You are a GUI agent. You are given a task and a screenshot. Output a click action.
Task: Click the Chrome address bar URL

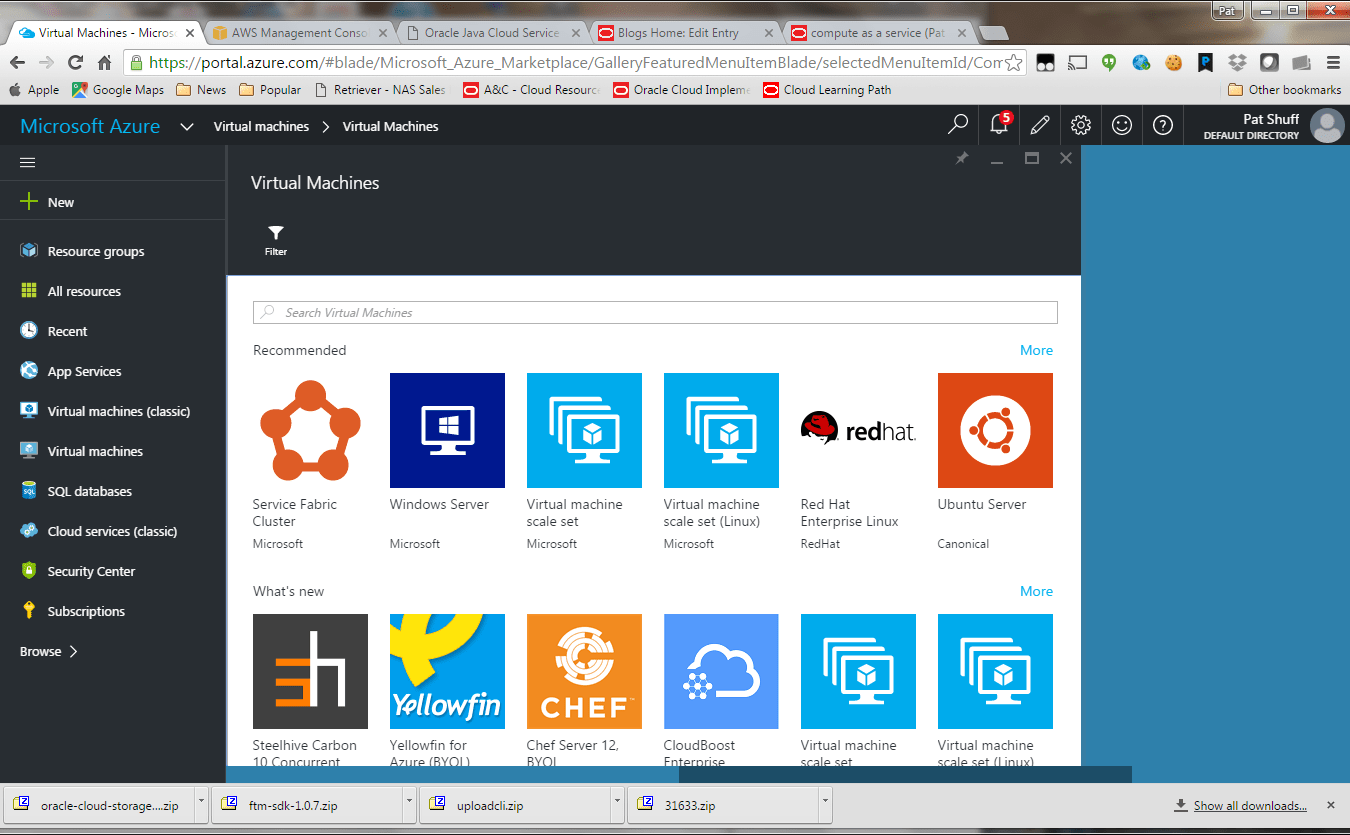pyautogui.click(x=575, y=63)
